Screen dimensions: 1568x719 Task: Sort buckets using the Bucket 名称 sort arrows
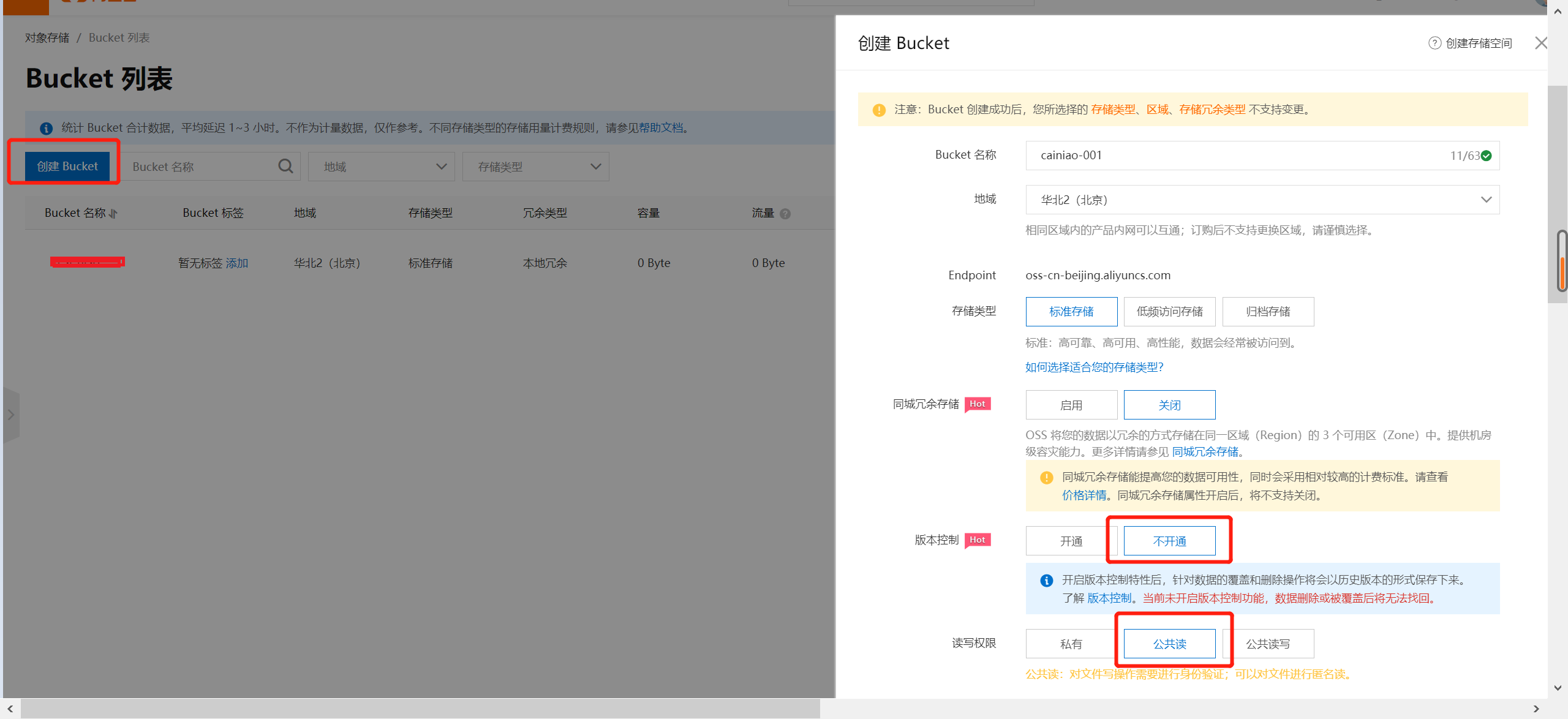tap(113, 213)
